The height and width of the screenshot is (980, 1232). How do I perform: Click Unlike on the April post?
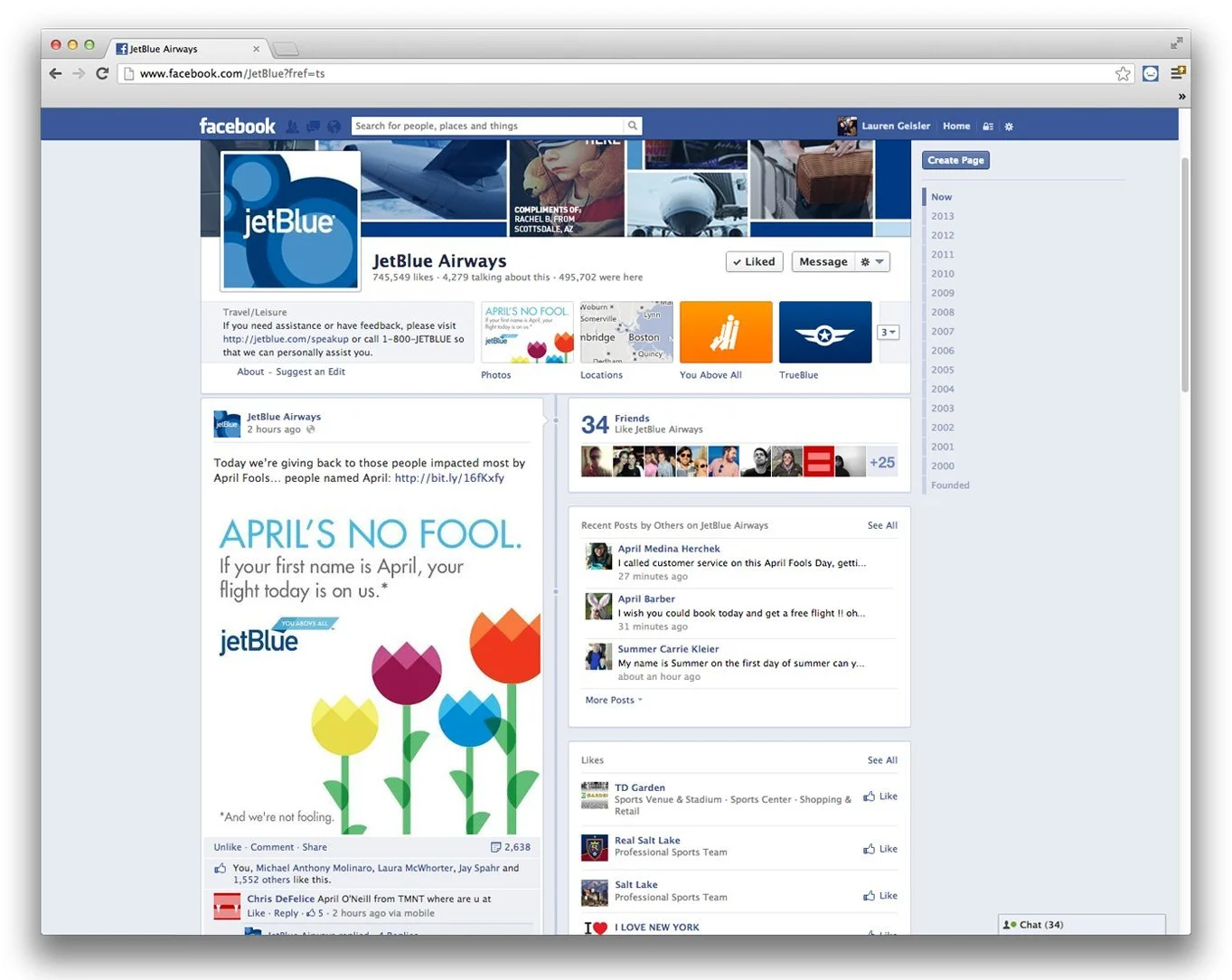pos(228,847)
